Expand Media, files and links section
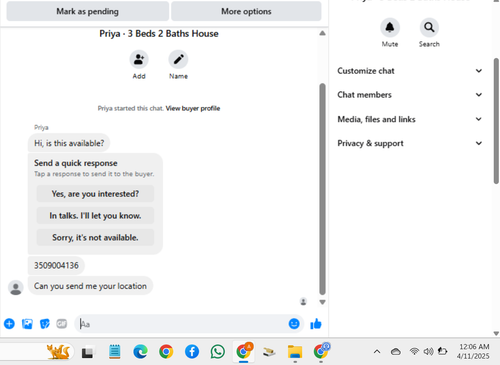500x365 pixels. click(410, 119)
